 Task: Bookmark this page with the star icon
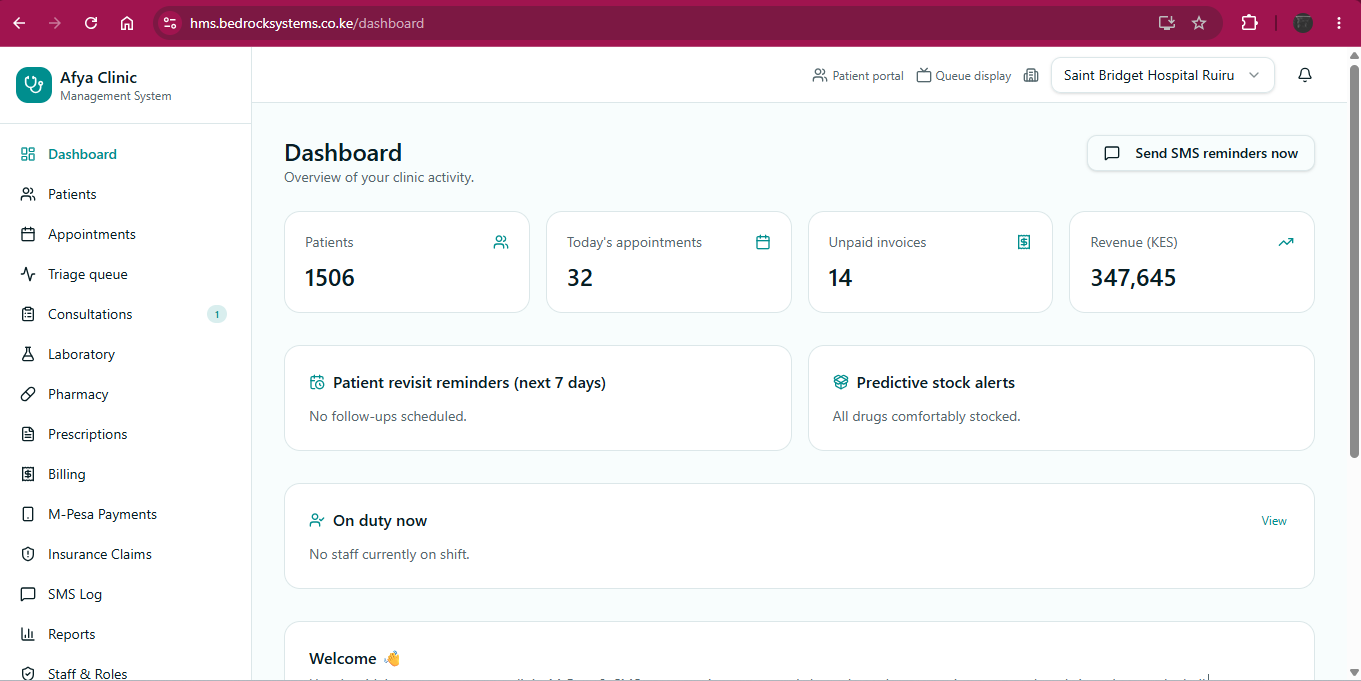[x=1199, y=23]
